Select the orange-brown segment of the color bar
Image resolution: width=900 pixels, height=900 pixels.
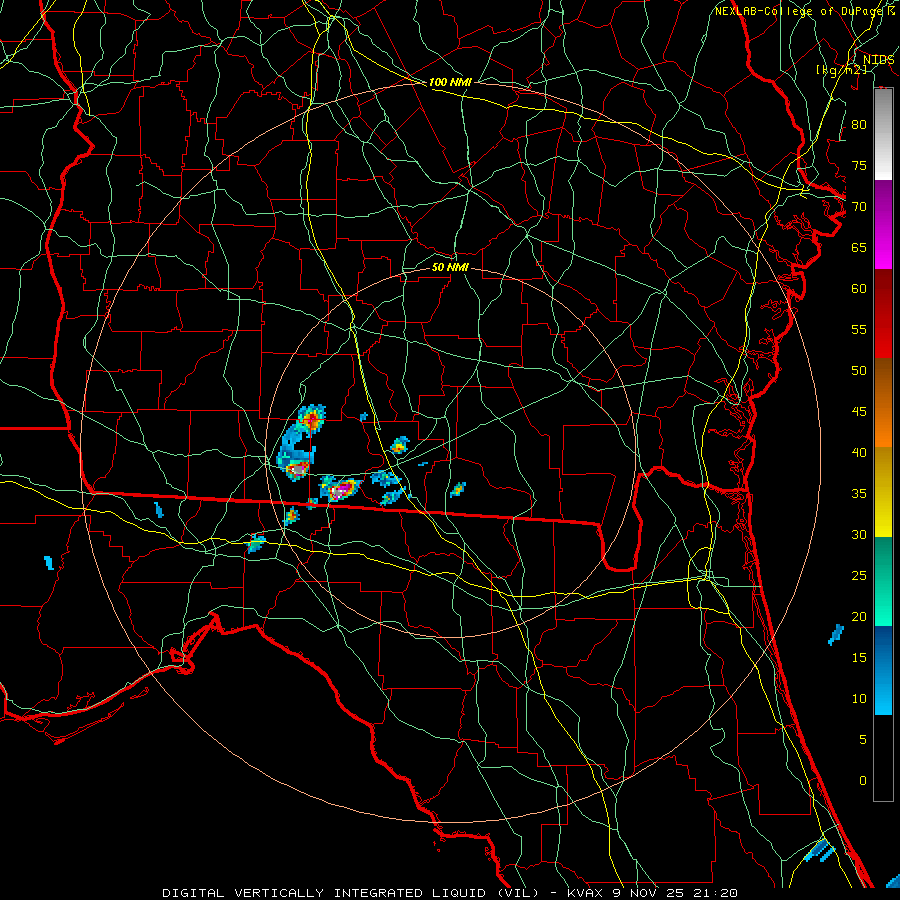tap(883, 402)
